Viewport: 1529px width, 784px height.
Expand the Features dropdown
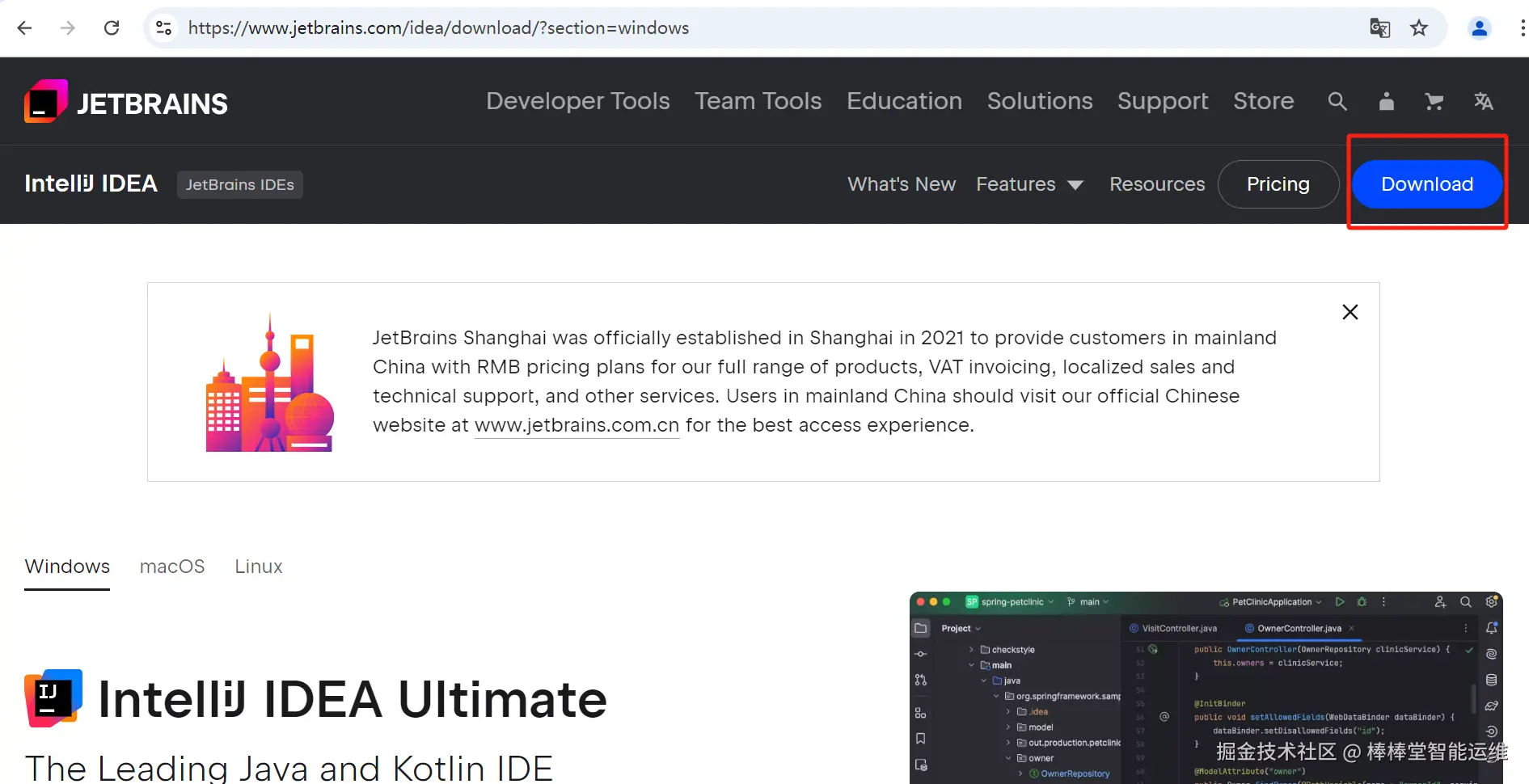click(x=1029, y=184)
